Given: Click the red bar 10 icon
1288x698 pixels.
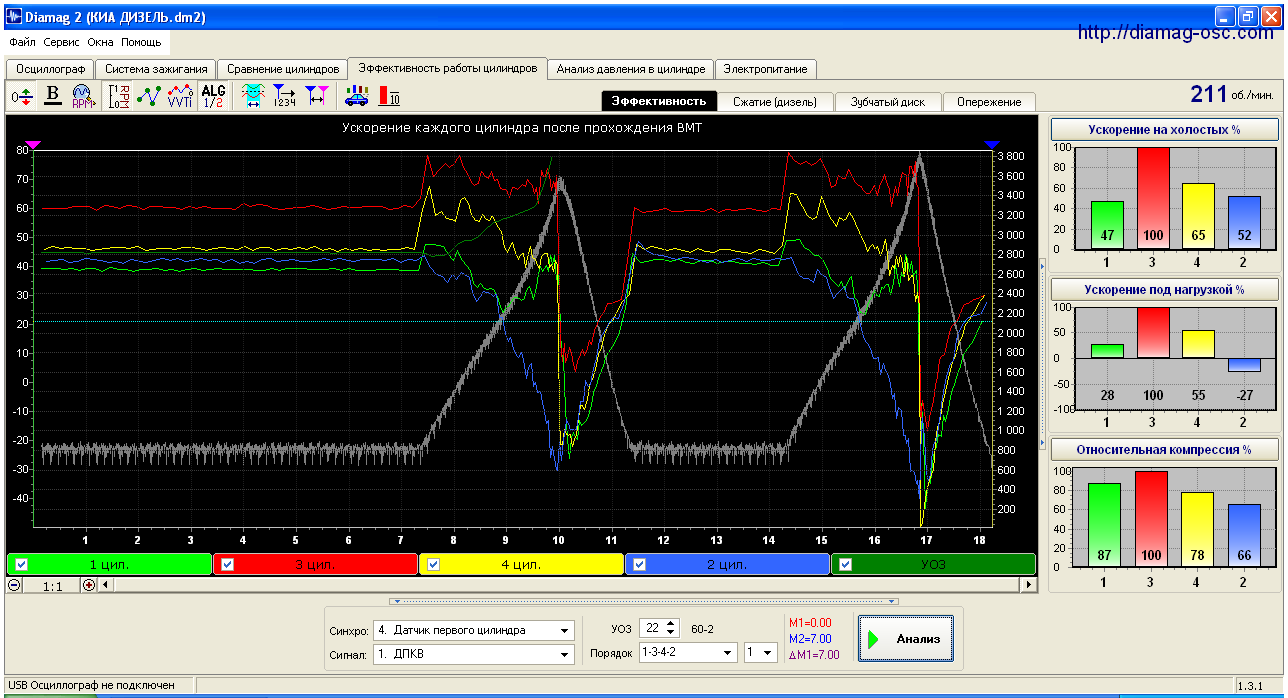Looking at the screenshot, I should pyautogui.click(x=389, y=96).
